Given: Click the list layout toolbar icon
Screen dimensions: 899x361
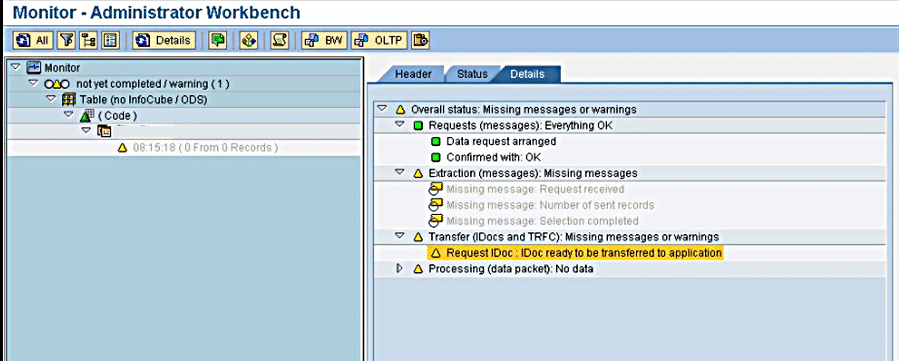Looking at the screenshot, I should click(110, 41).
